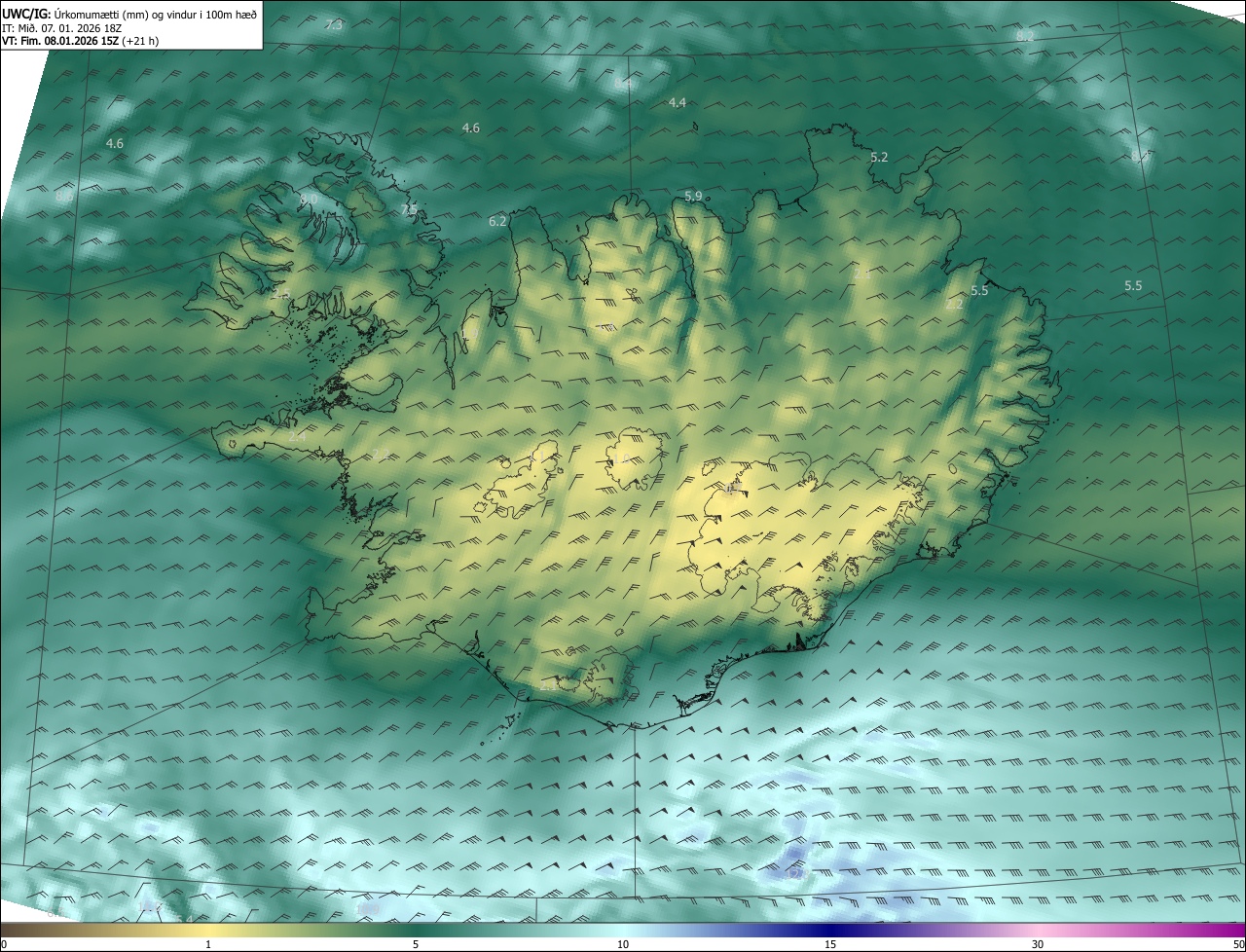Click the color scale tick labeled 10
Image resolution: width=1246 pixels, height=952 pixels.
(623, 945)
